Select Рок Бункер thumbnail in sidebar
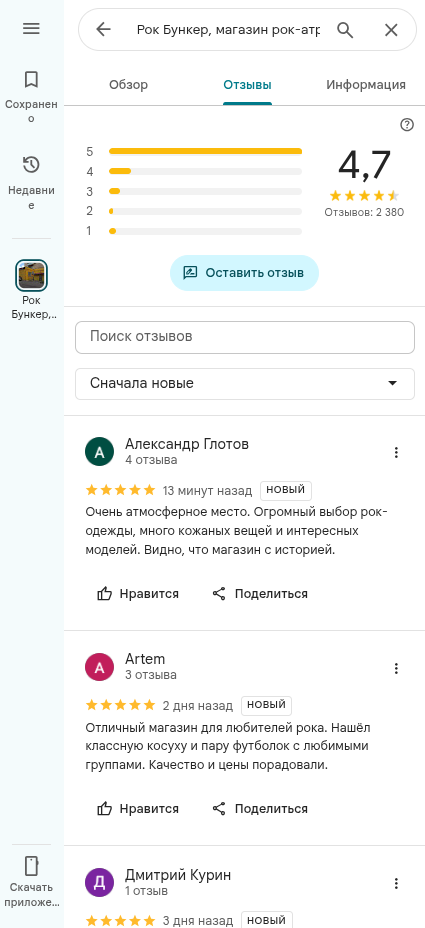The width and height of the screenshot is (425, 928). (x=31, y=275)
